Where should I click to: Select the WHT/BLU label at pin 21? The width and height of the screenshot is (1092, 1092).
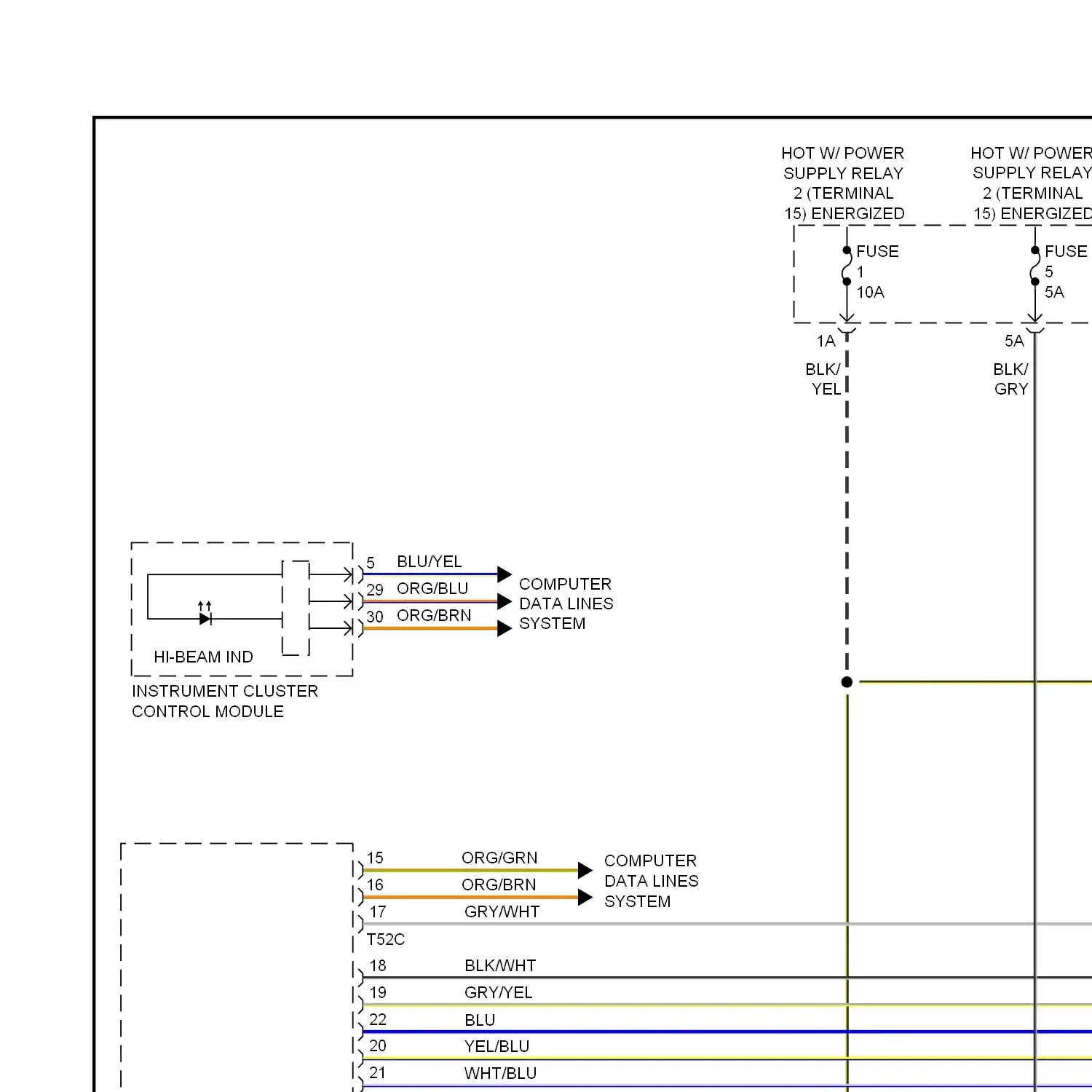click(x=500, y=1073)
